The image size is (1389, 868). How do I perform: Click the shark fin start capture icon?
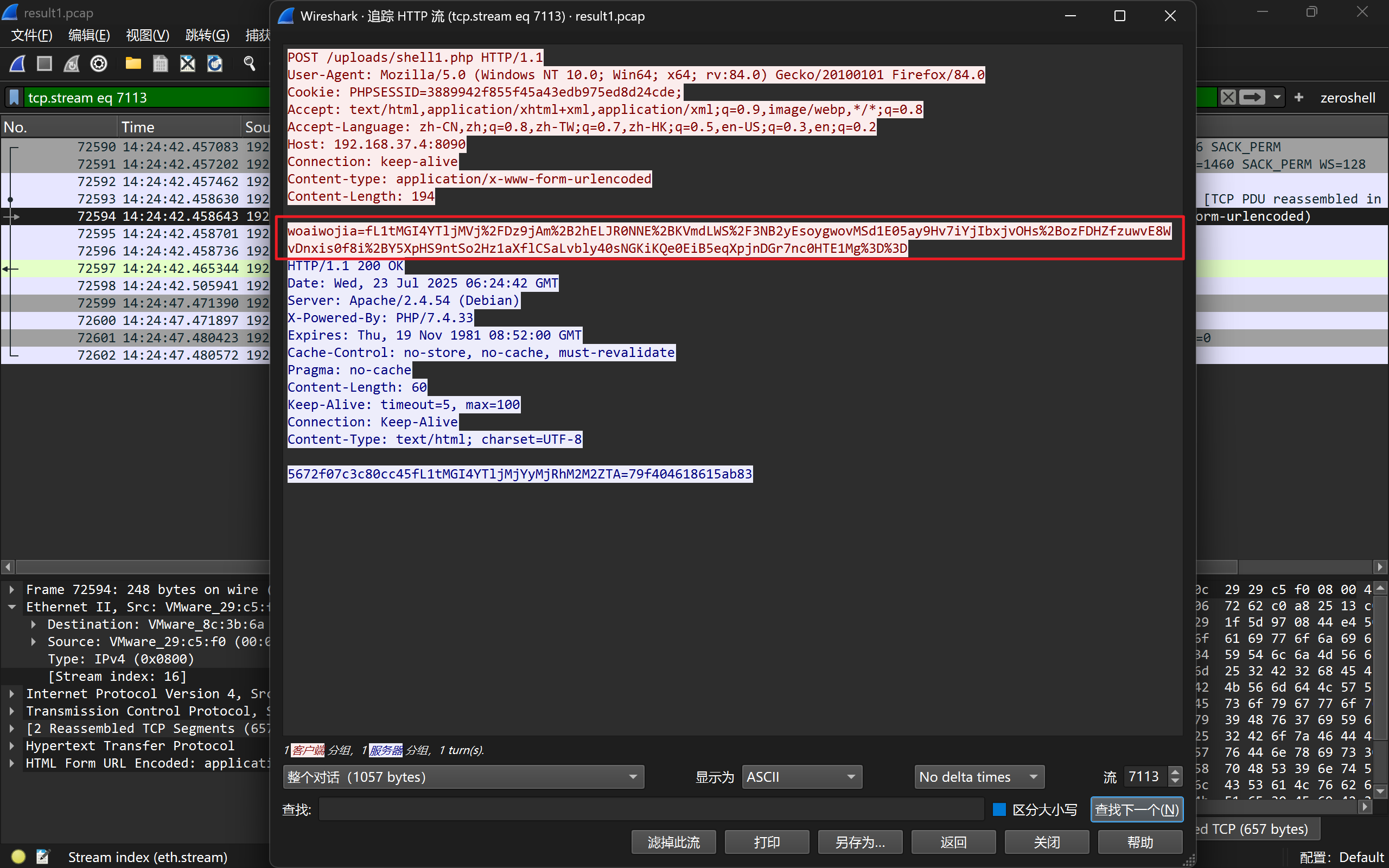[x=18, y=63]
